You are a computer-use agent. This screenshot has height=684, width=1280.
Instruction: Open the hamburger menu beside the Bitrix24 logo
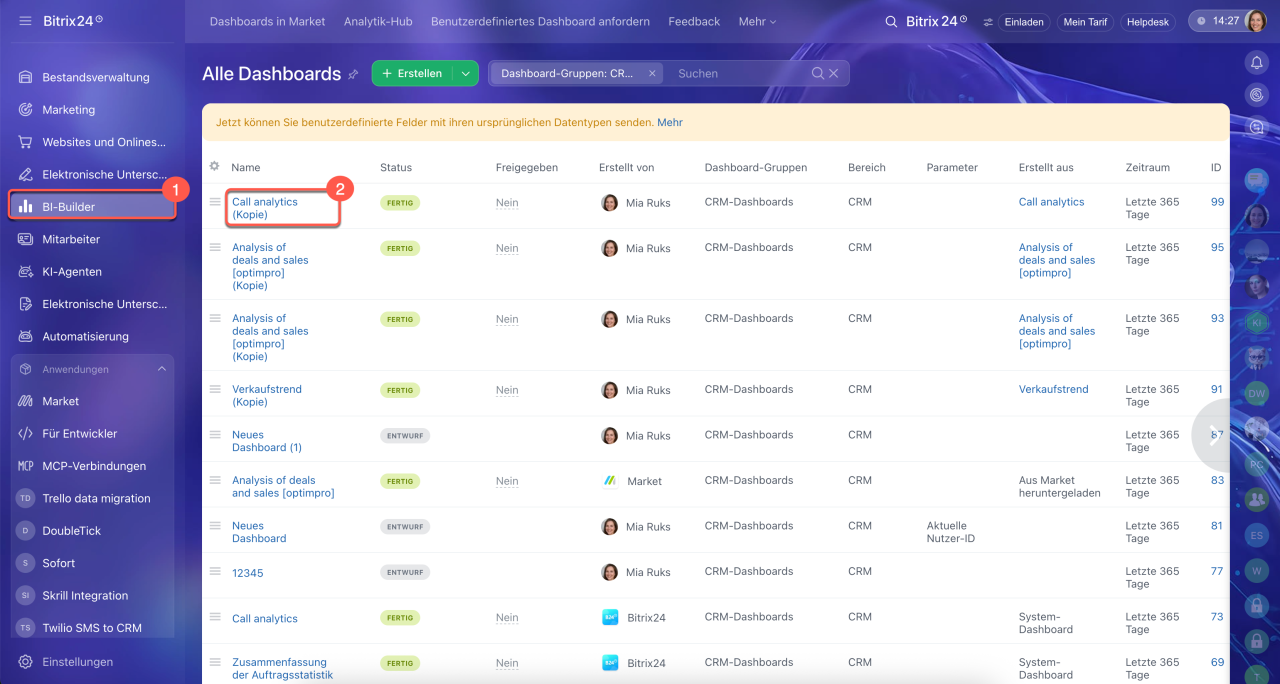coord(25,21)
